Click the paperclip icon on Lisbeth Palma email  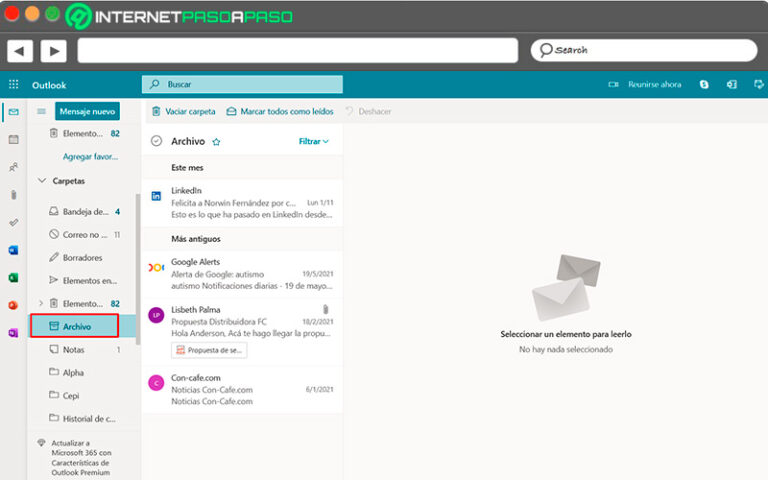[x=325, y=309]
